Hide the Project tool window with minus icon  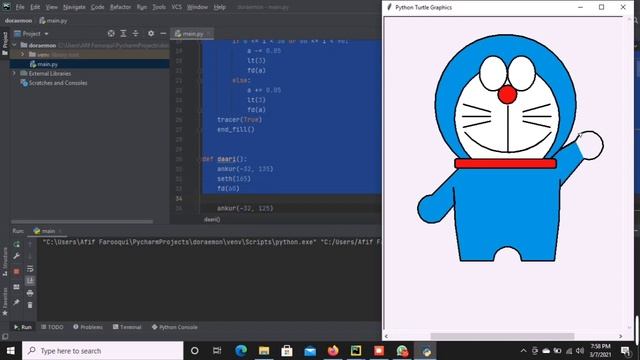coord(163,33)
